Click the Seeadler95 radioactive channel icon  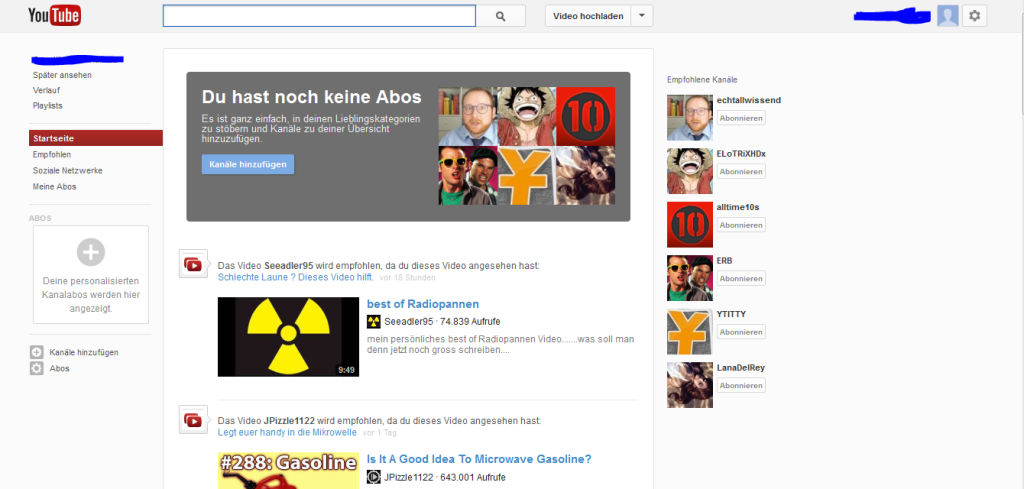[x=373, y=321]
